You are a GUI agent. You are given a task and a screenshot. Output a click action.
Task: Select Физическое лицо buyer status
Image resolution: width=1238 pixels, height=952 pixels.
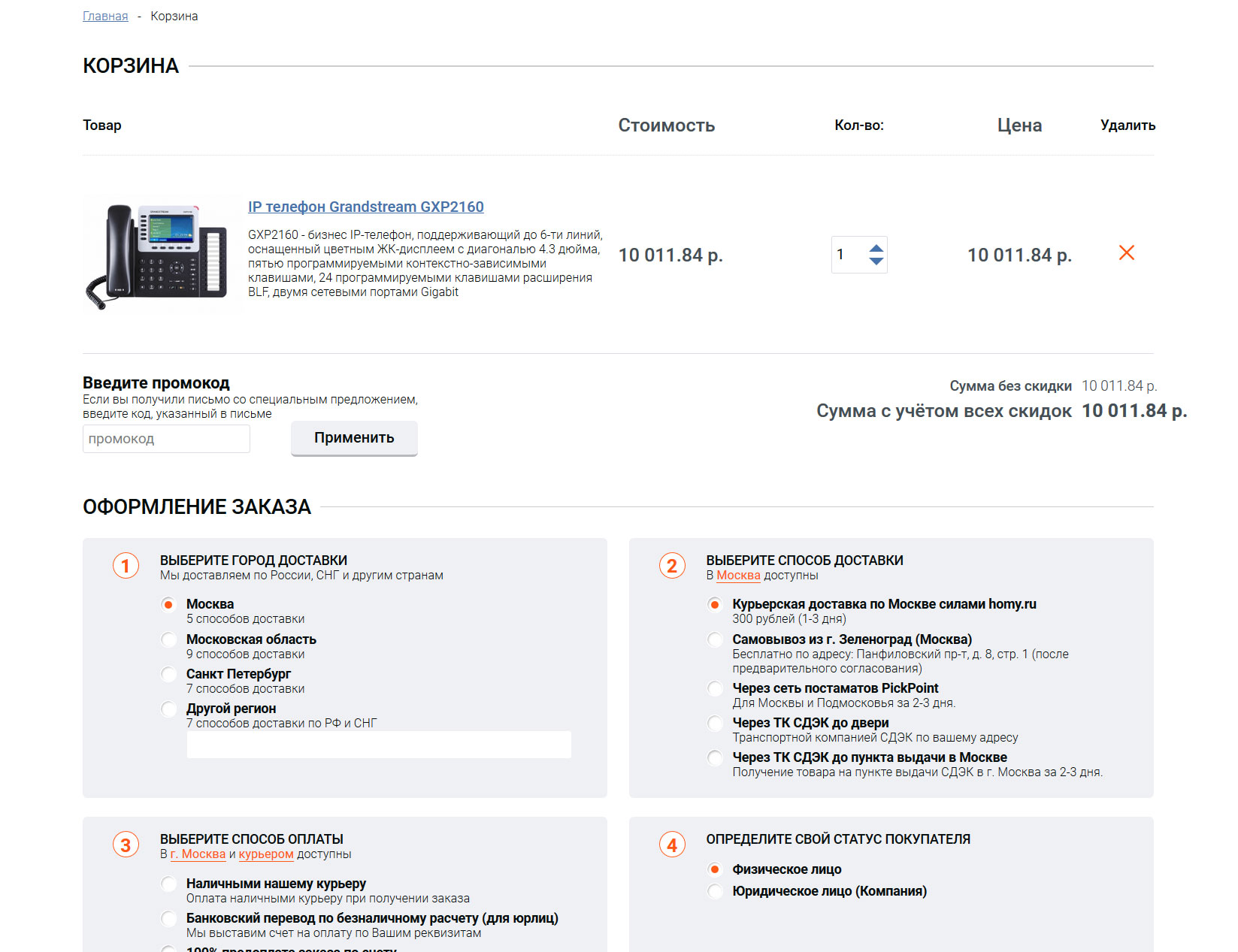point(716,869)
